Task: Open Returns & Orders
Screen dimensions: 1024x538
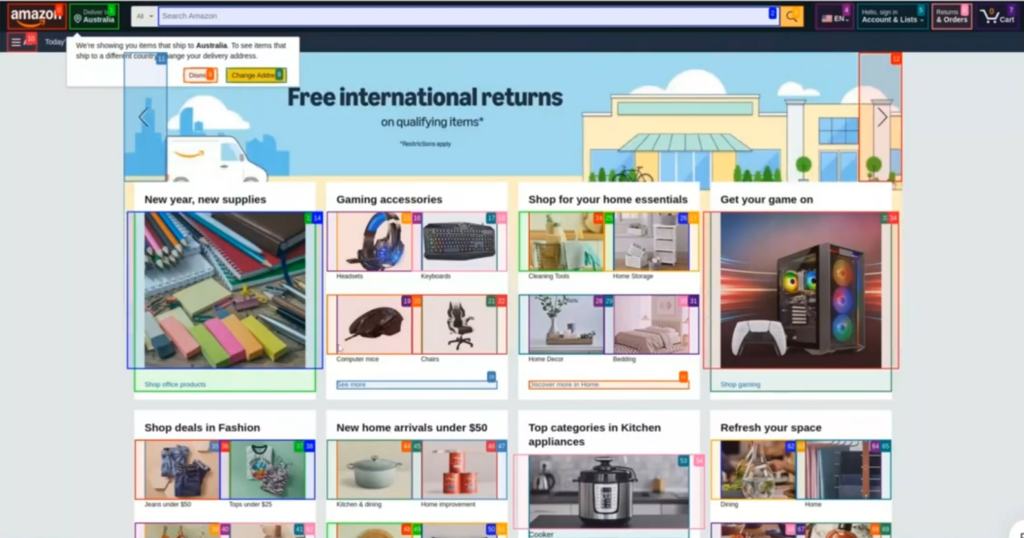Action: click(951, 17)
